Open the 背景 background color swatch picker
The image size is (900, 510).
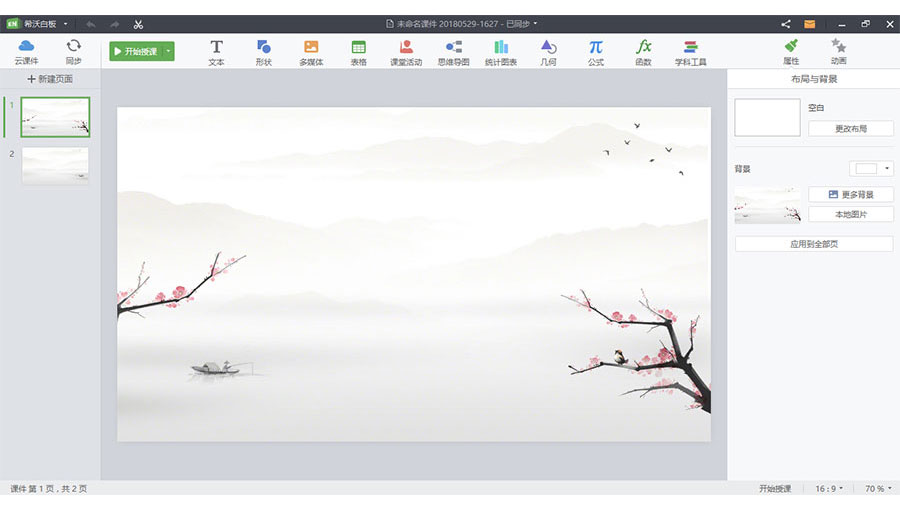click(x=871, y=169)
